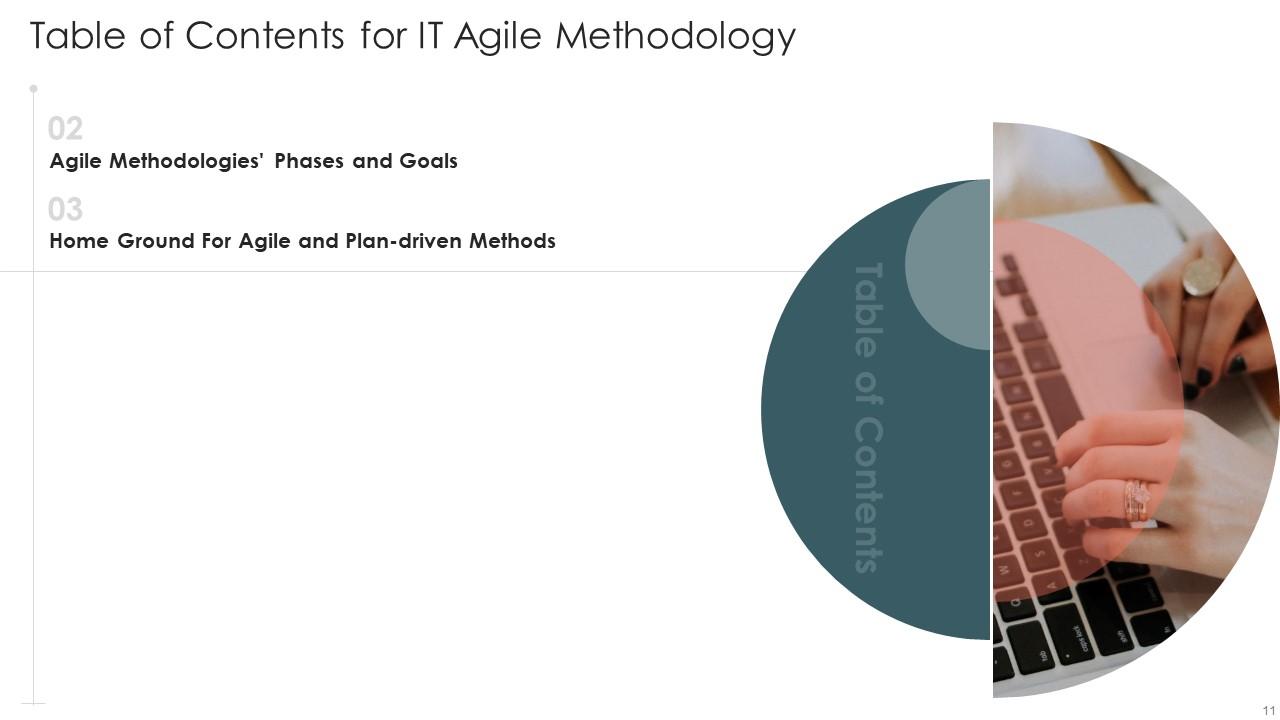Viewport: 1280px width, 720px height.
Task: Select the vertical timeline line on the left
Action: pyautogui.click(x=33, y=450)
